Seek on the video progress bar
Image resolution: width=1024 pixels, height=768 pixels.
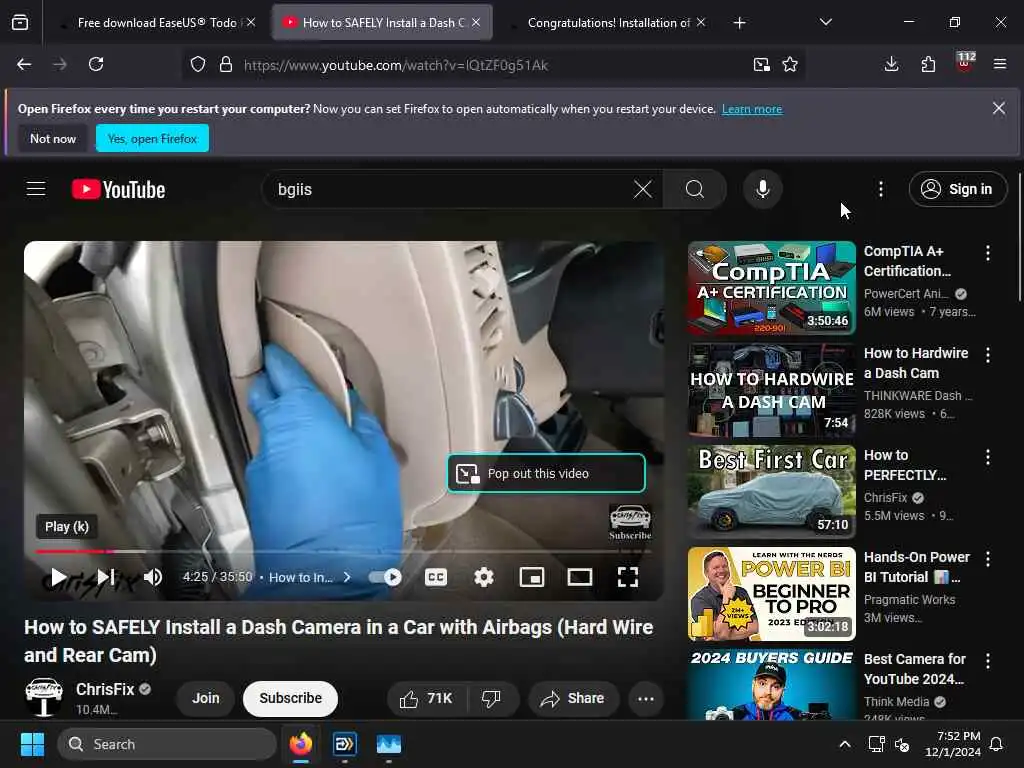(344, 552)
